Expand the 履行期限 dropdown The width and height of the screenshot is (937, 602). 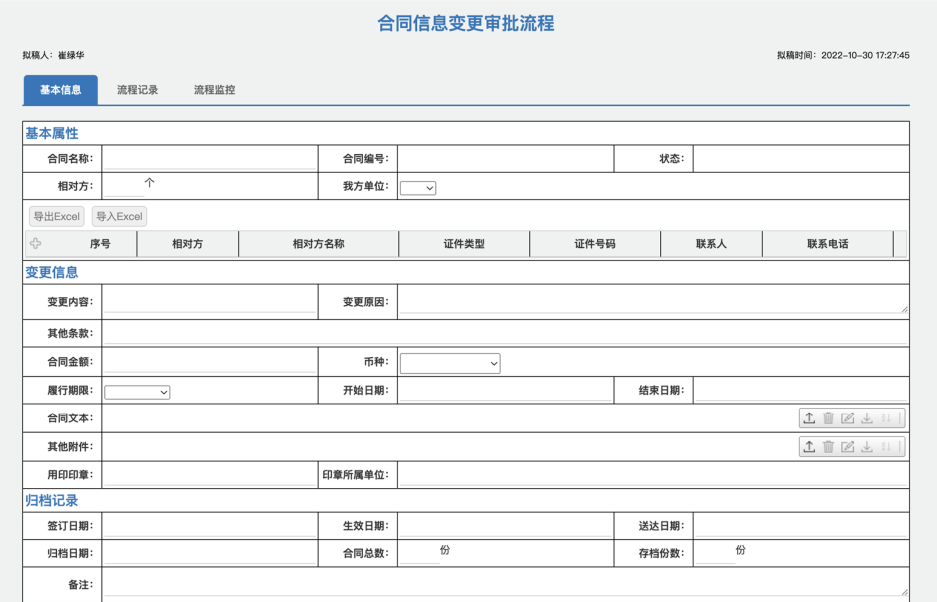click(136, 391)
